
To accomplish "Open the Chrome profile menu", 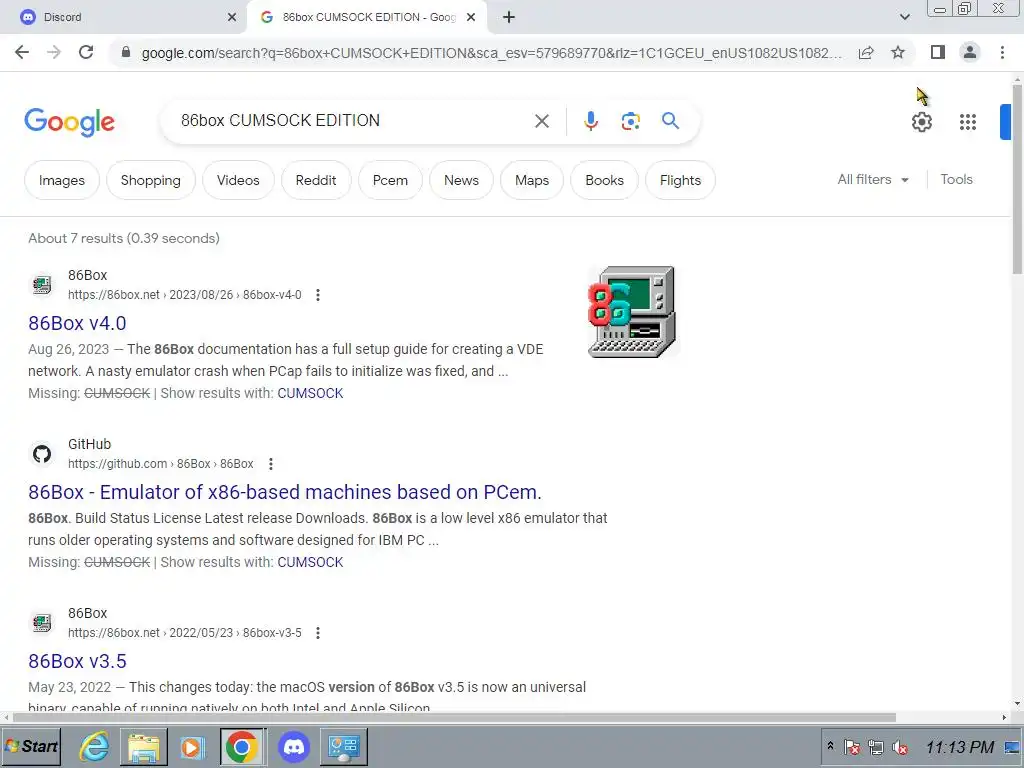I will pyautogui.click(x=970, y=52).
